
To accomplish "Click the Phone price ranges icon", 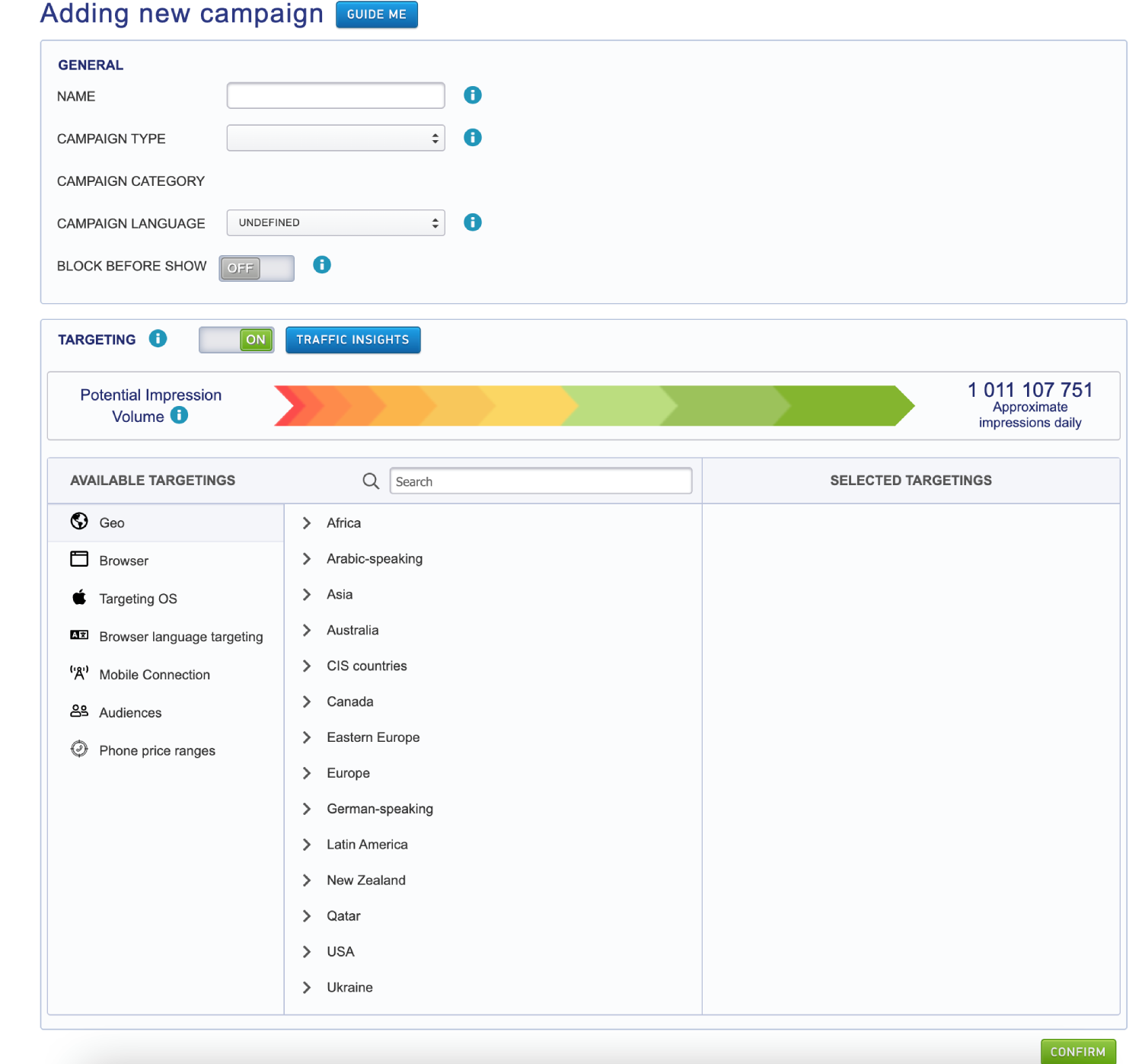I will click(79, 749).
